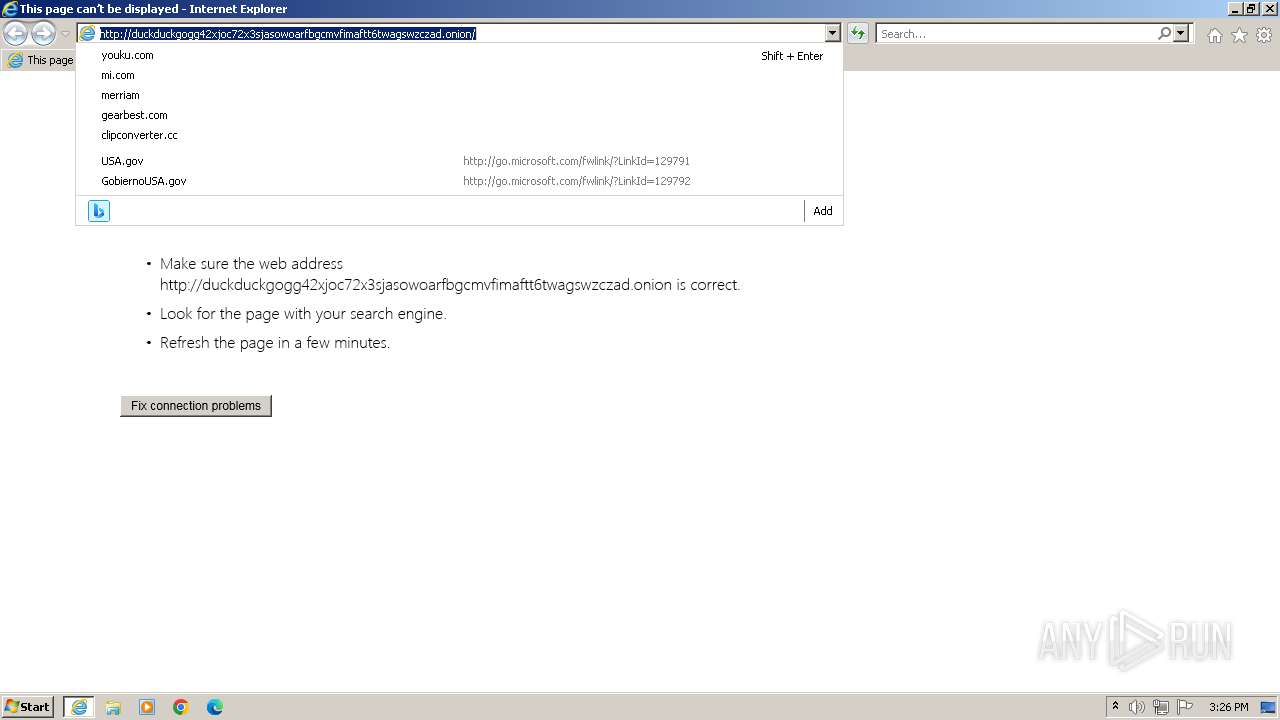Click go.microsoft.com LinkId=129791 URL text
Image resolution: width=1280 pixels, height=720 pixels.
point(576,161)
